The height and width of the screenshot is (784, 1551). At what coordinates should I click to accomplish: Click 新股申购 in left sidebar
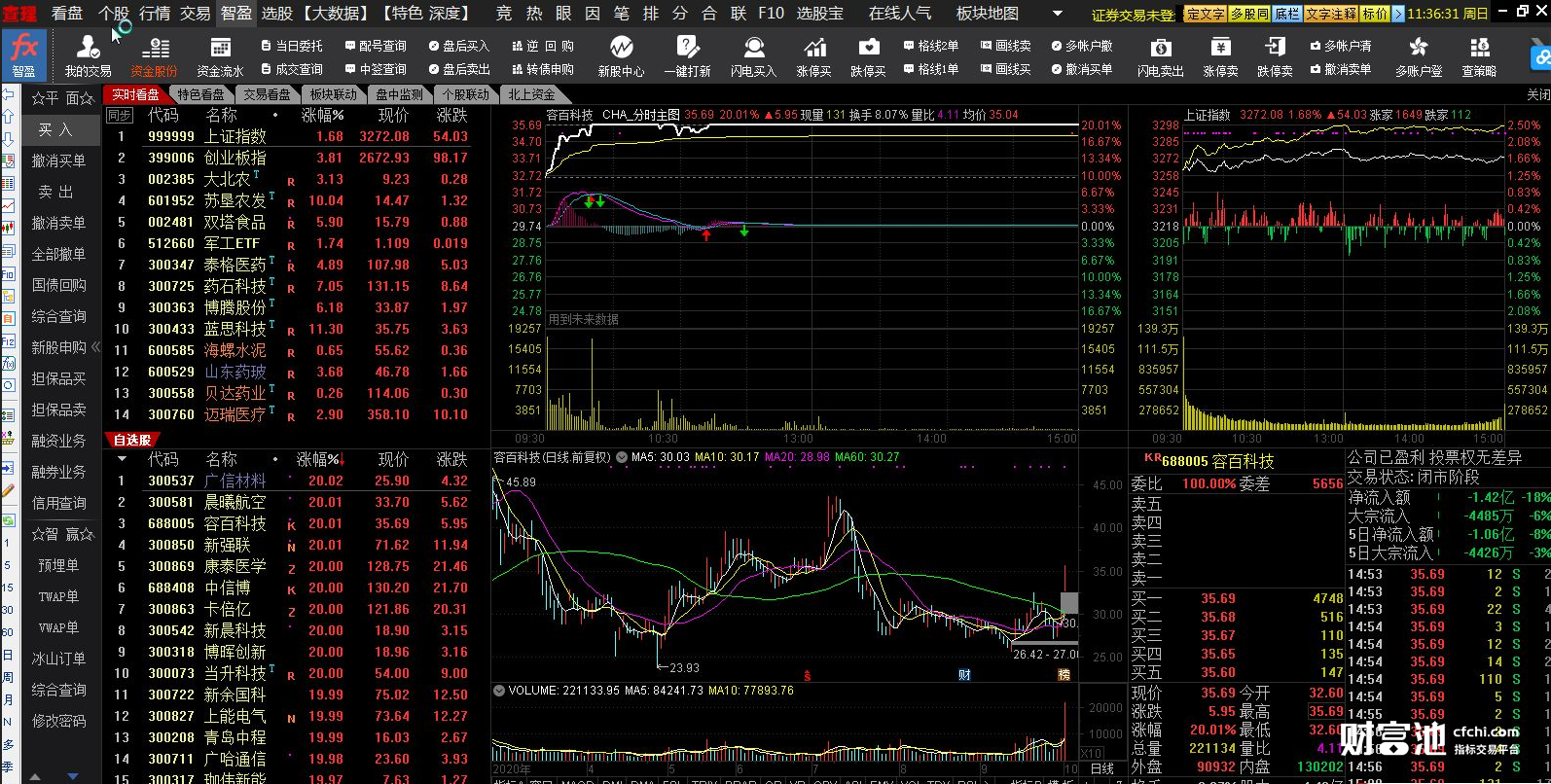58,347
